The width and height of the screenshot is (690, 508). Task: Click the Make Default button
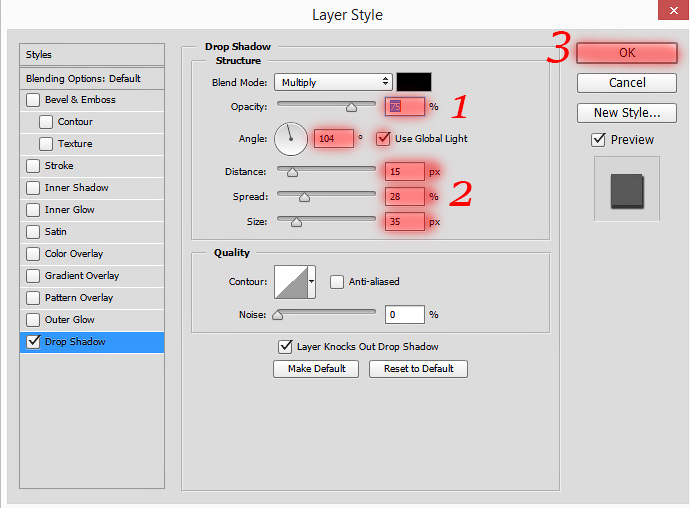pyautogui.click(x=316, y=369)
